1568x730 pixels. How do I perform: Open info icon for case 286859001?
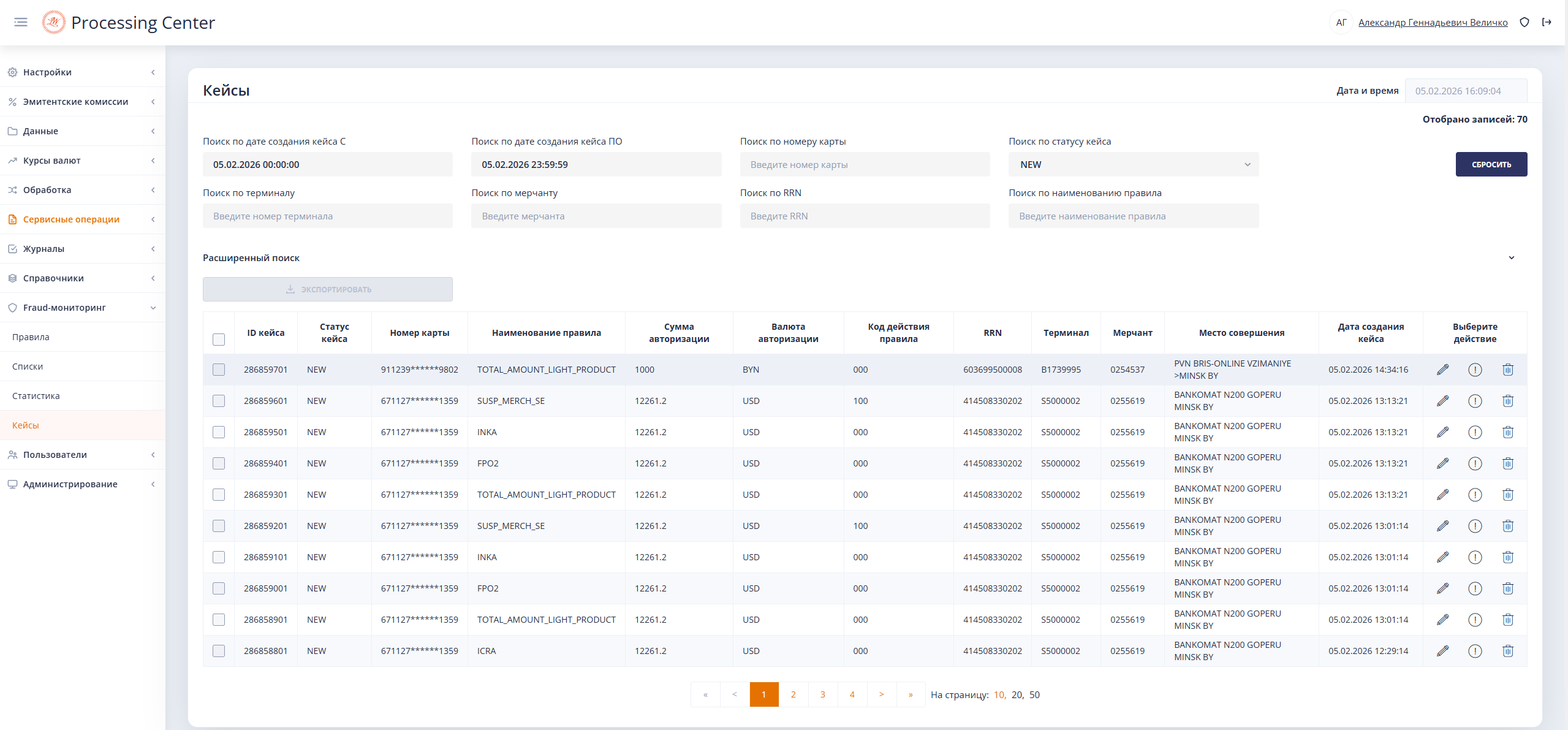[1475, 588]
